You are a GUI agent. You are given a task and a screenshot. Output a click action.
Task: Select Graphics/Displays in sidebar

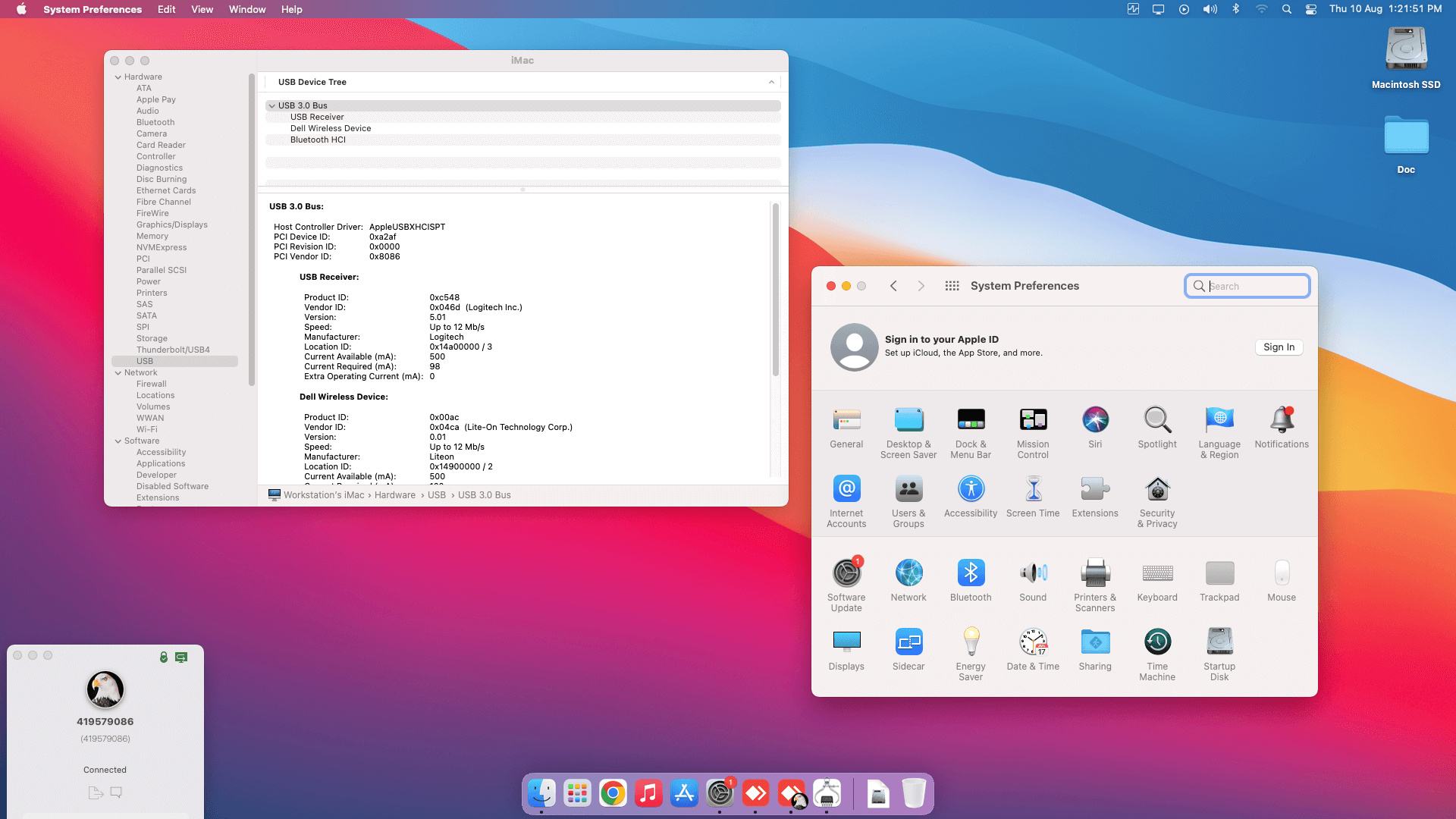[172, 225]
